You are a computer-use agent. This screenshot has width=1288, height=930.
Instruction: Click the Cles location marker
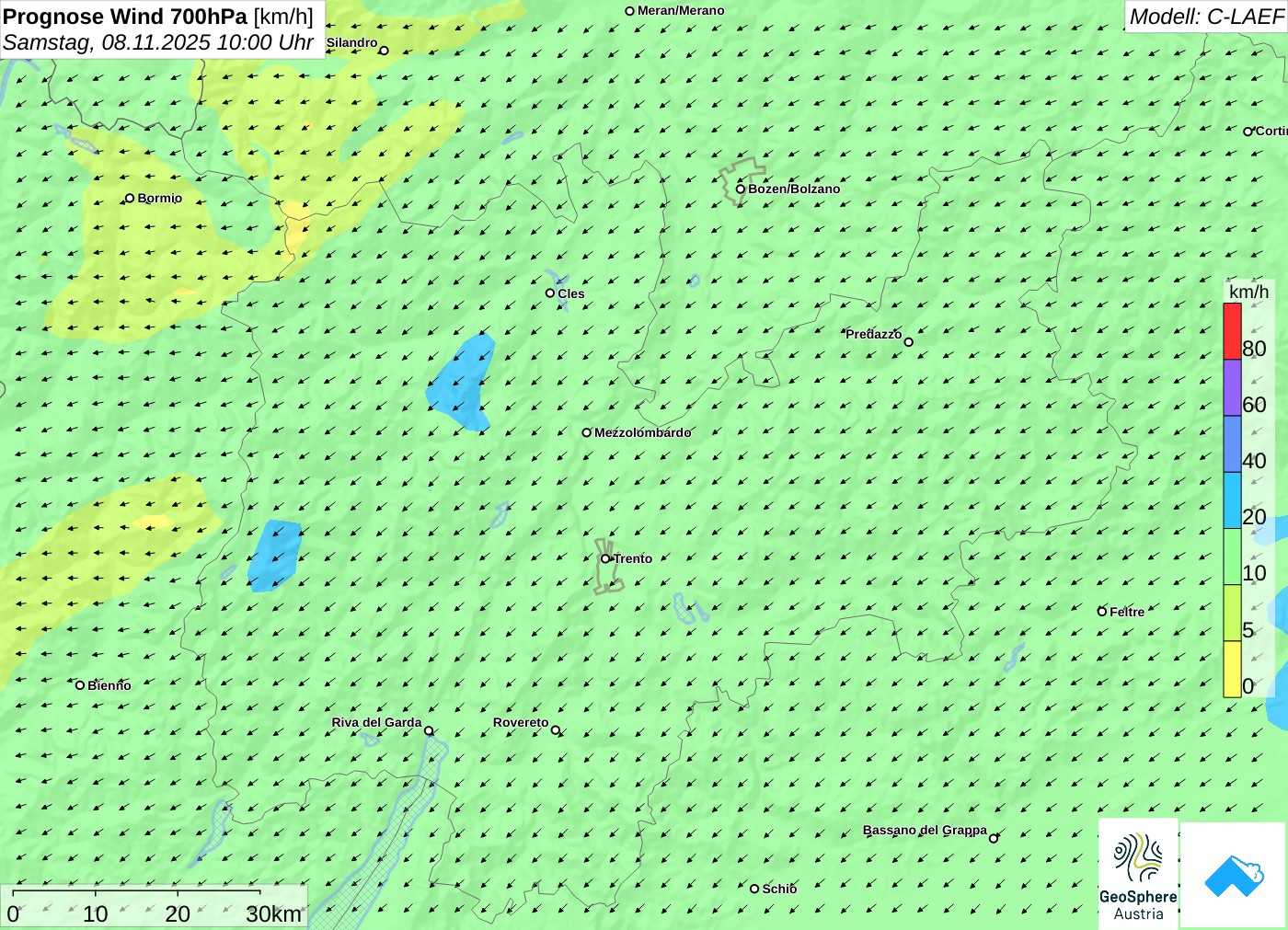[550, 293]
